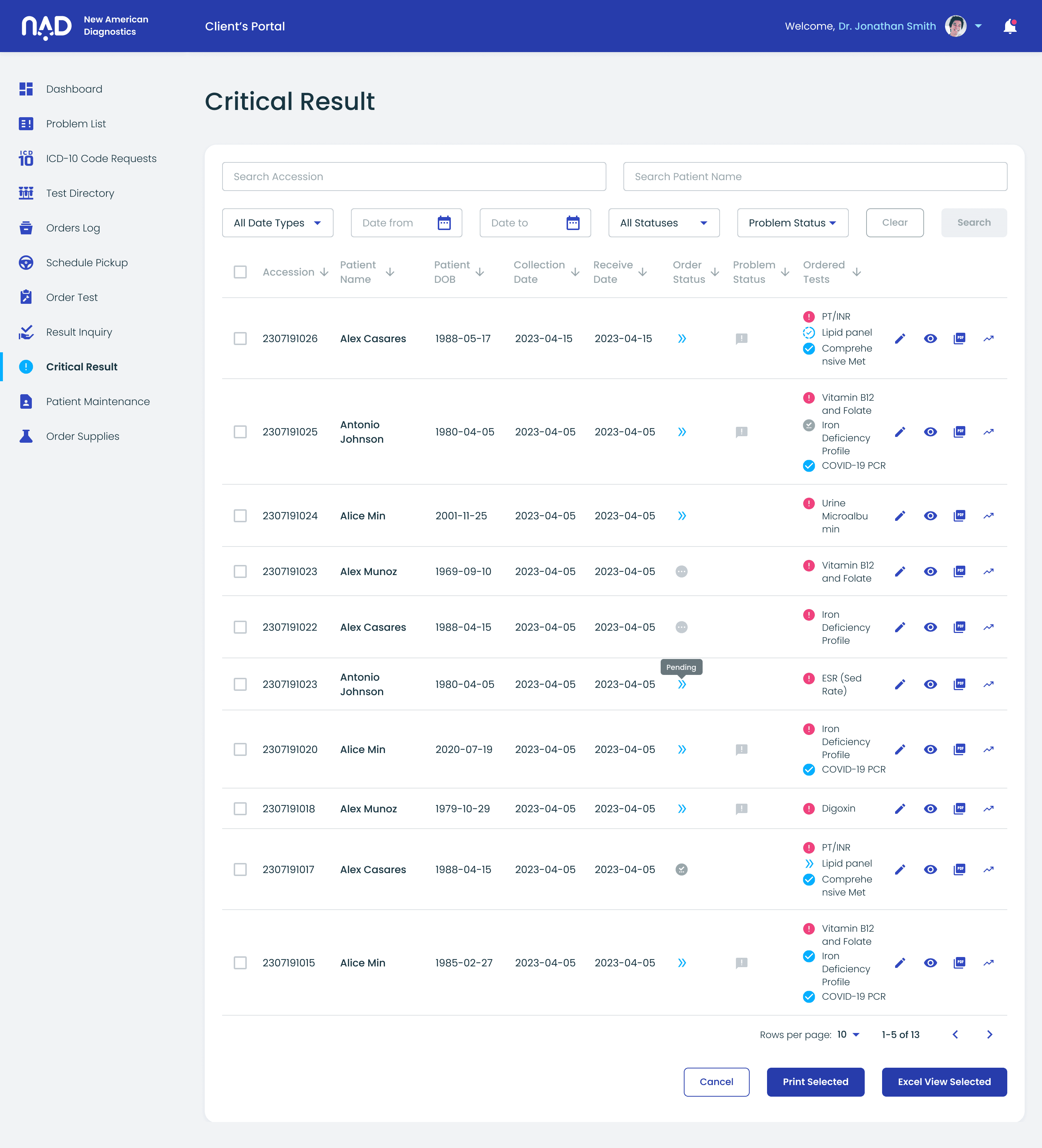Click Pending order status icon for ESR row

coord(681,684)
